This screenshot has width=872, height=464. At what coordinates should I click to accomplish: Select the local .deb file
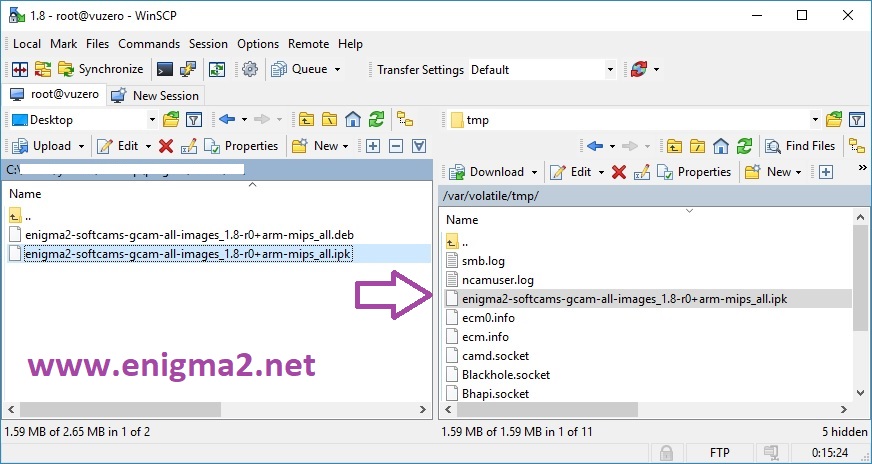(189, 235)
